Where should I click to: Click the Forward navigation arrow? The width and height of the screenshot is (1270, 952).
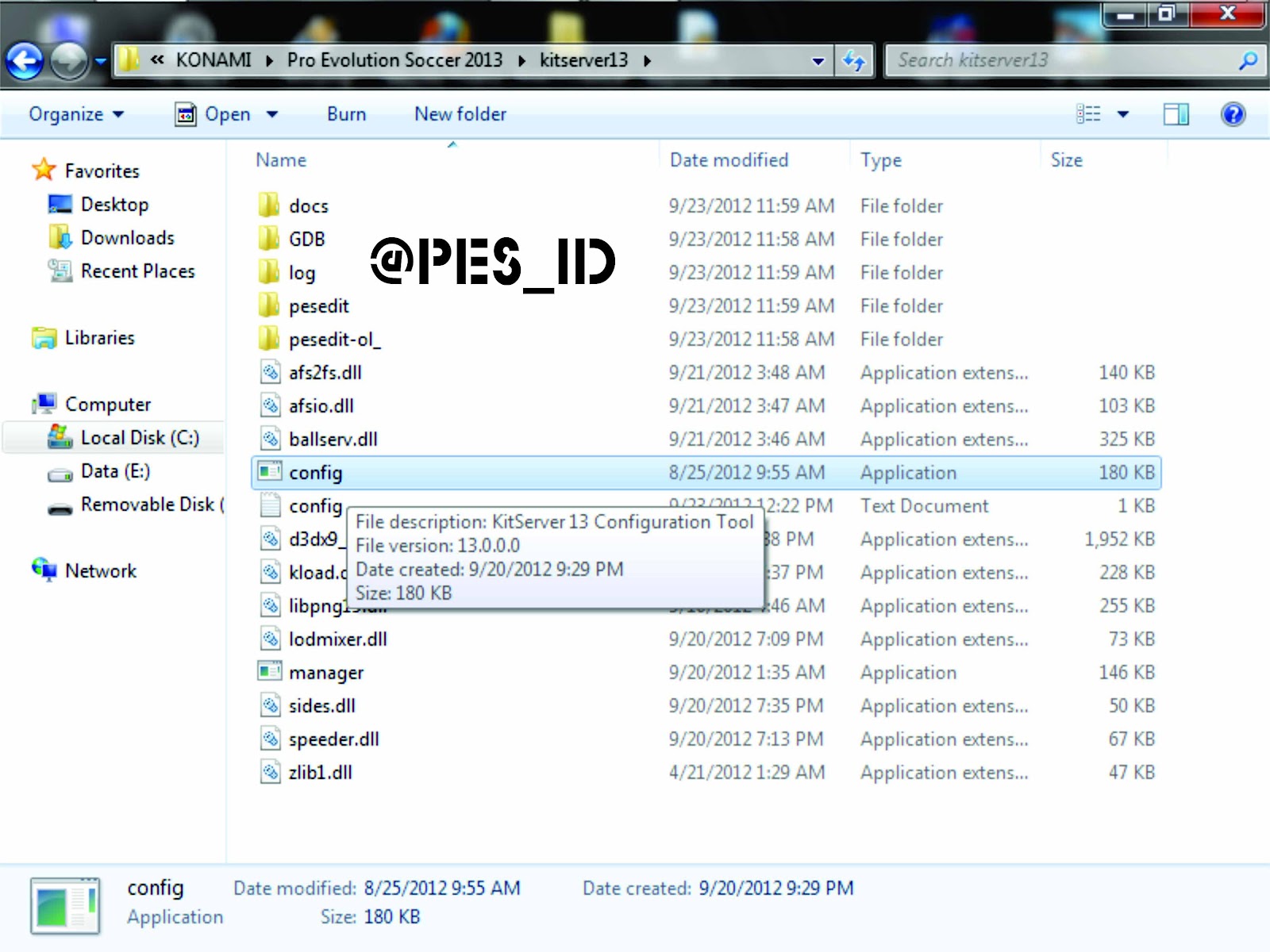click(69, 60)
